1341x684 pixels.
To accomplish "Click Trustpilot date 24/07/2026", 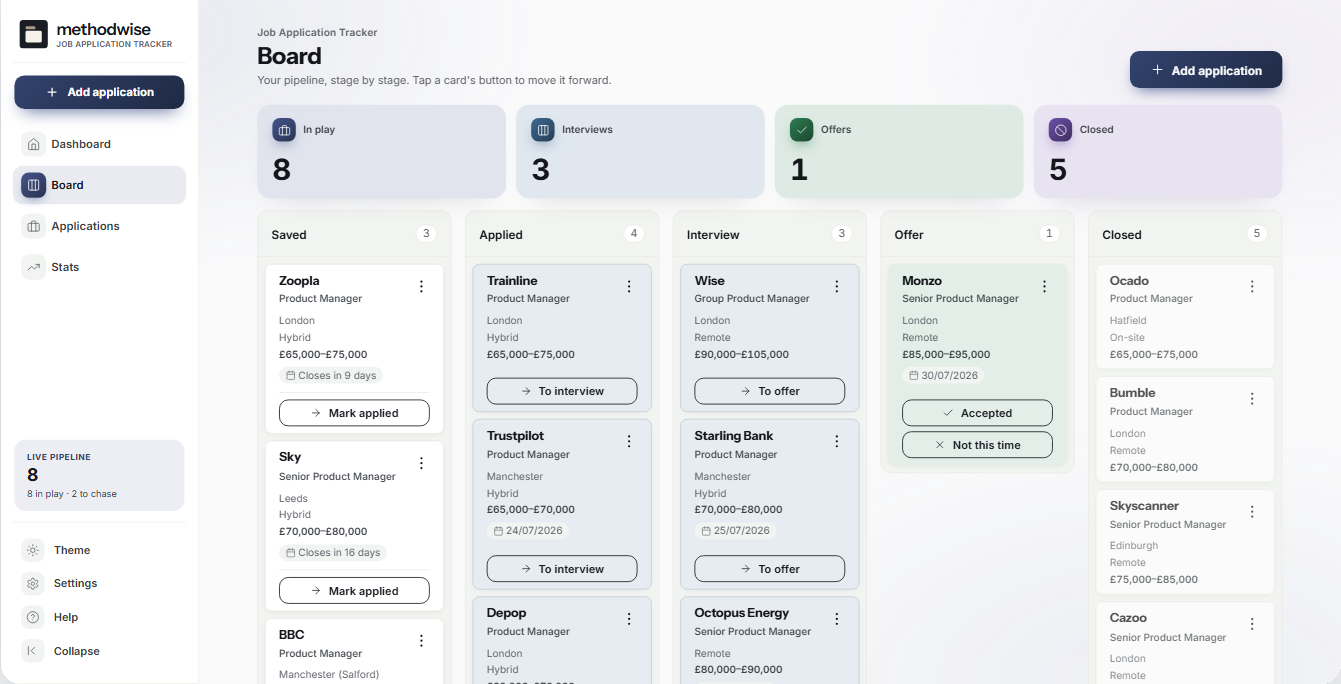I will [x=528, y=531].
